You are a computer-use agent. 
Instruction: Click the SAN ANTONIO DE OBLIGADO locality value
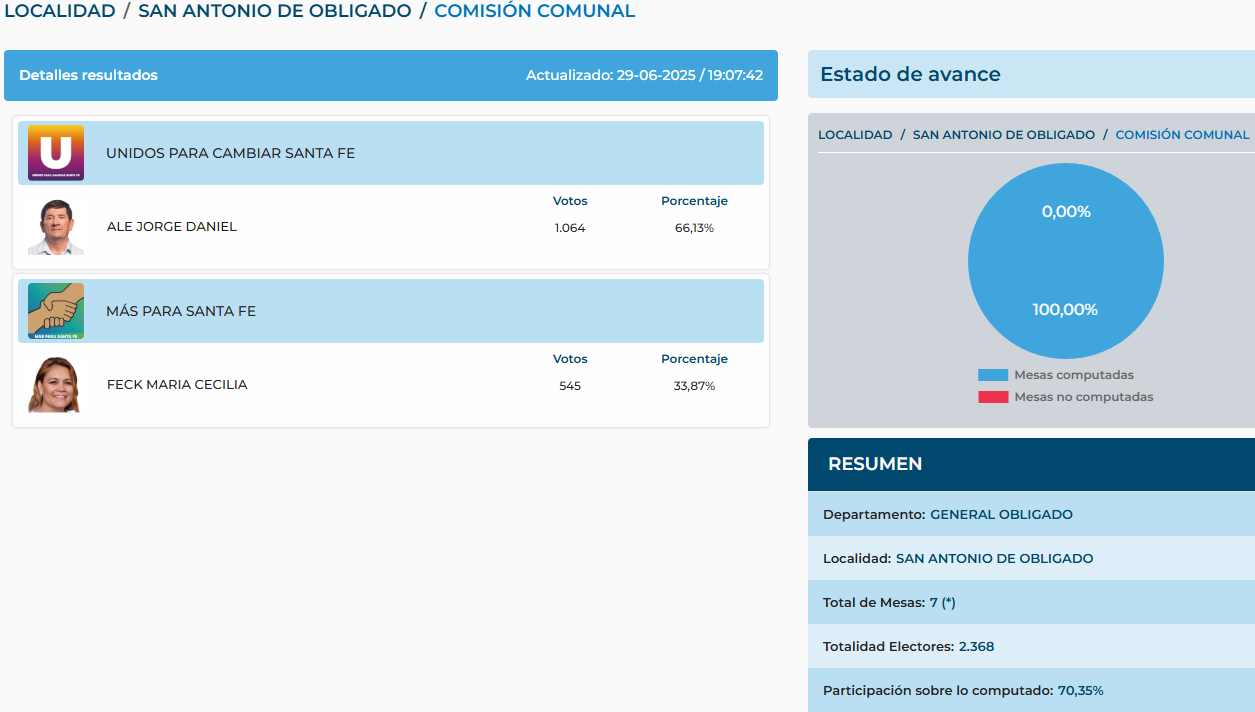click(x=994, y=559)
